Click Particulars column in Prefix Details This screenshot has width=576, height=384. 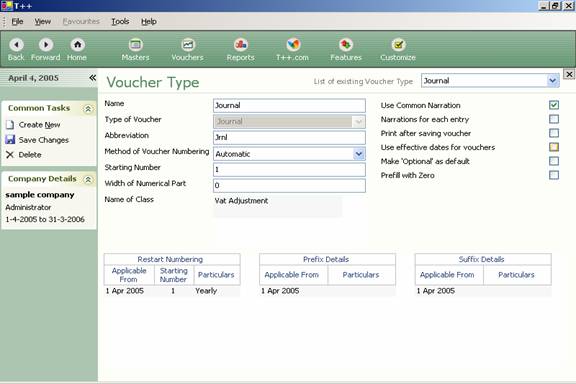tap(361, 275)
